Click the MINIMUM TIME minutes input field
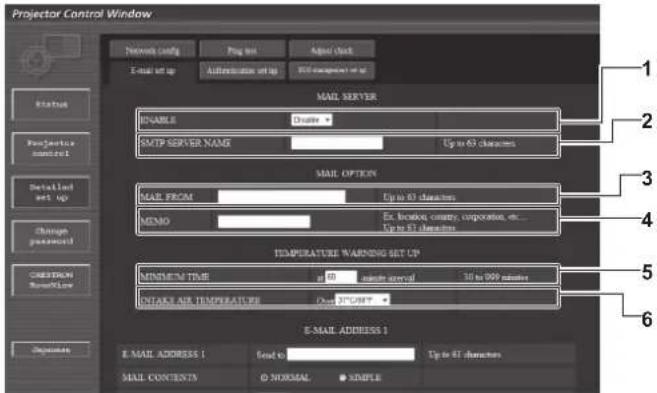The image size is (657, 393). 341,277
